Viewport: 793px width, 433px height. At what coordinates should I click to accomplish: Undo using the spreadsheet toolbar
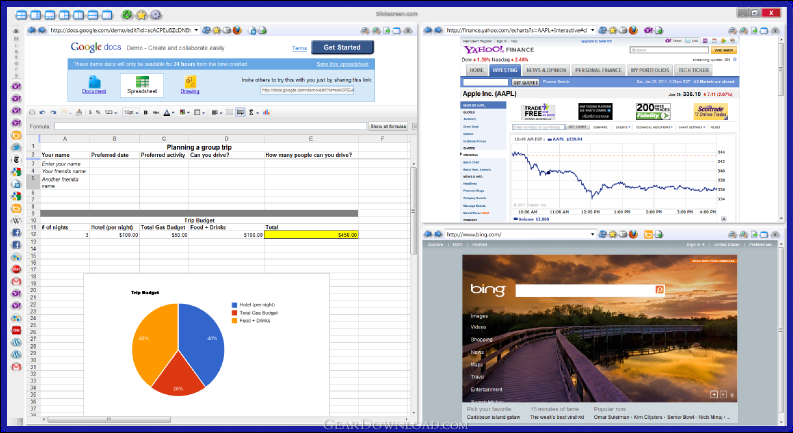42,112
